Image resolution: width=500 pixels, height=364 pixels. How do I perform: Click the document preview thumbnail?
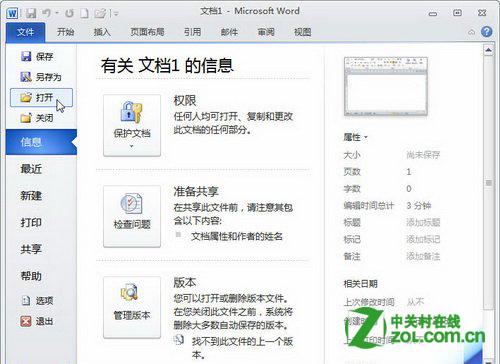point(386,87)
